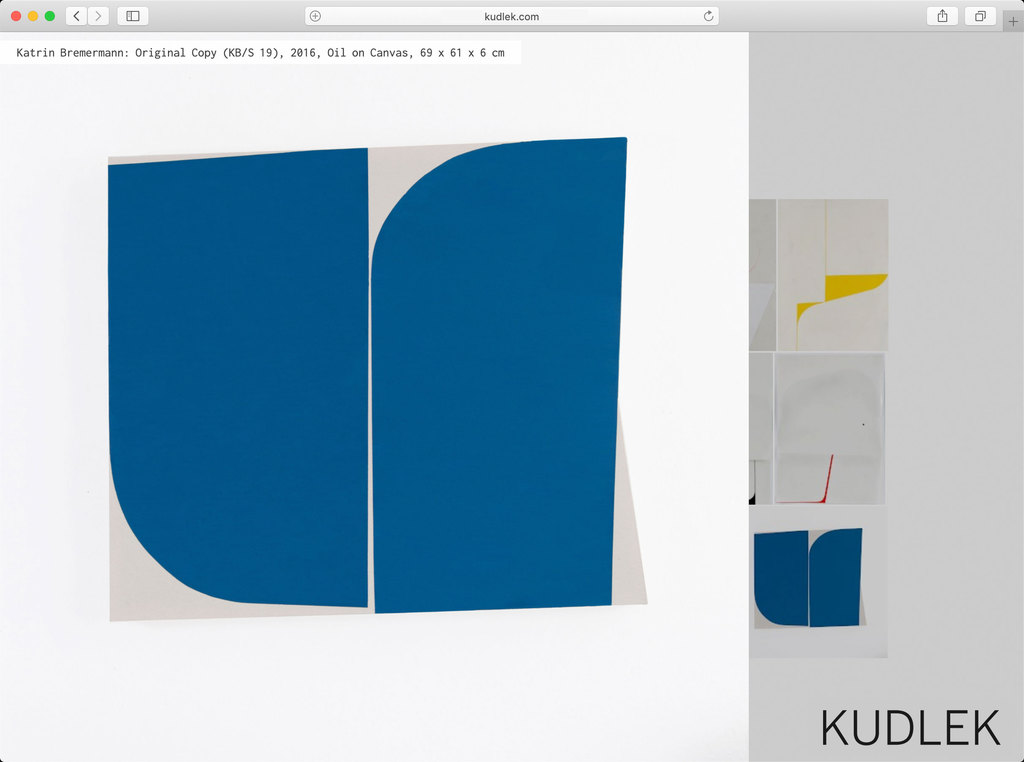This screenshot has height=762, width=1024.
Task: Open the partial thumbnail beside the red line painting
Action: click(x=761, y=428)
